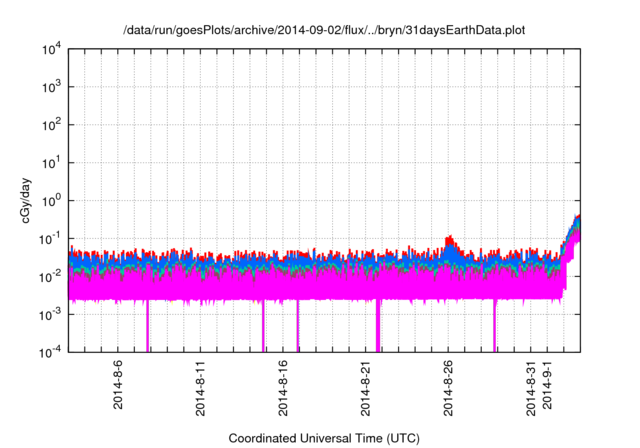Click the 2014-8-26 date label
This screenshot has width=640, height=448.
coord(448,388)
